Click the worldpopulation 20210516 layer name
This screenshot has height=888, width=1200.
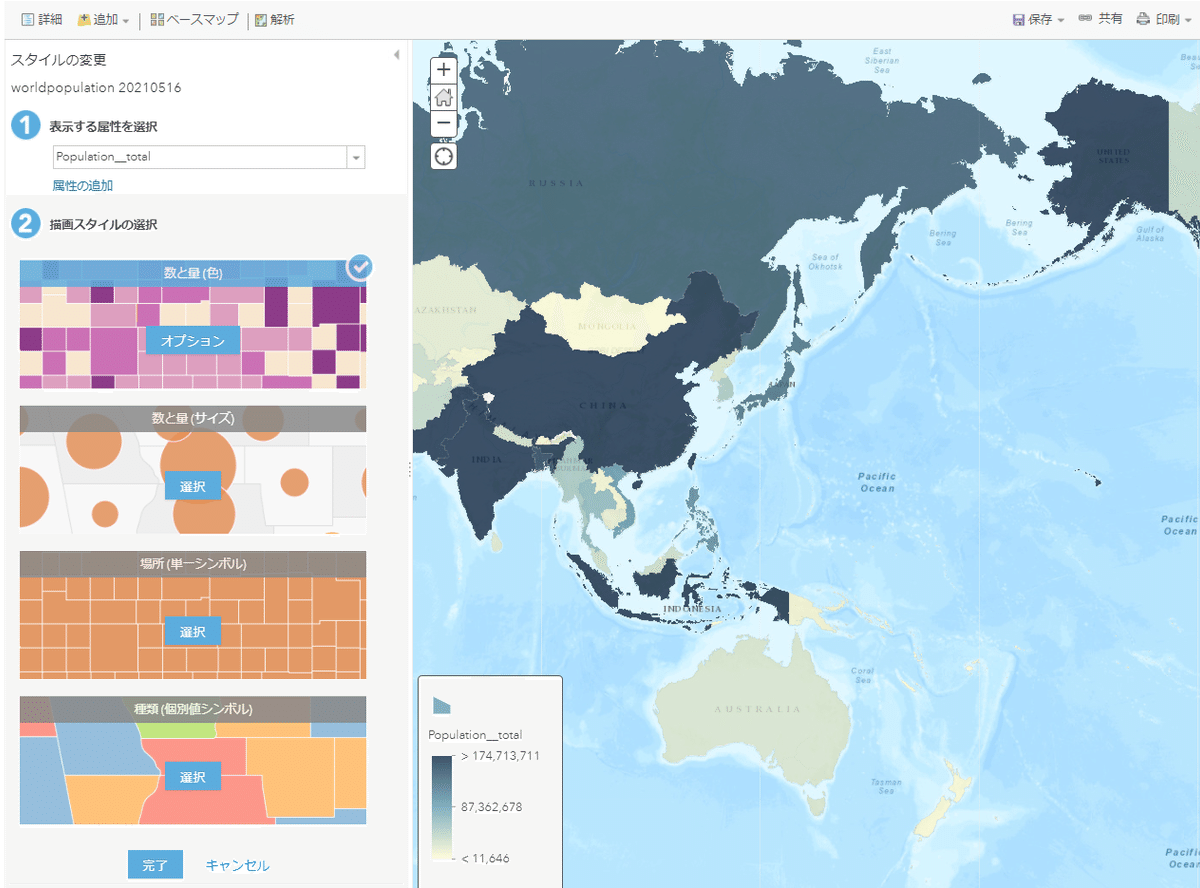96,87
